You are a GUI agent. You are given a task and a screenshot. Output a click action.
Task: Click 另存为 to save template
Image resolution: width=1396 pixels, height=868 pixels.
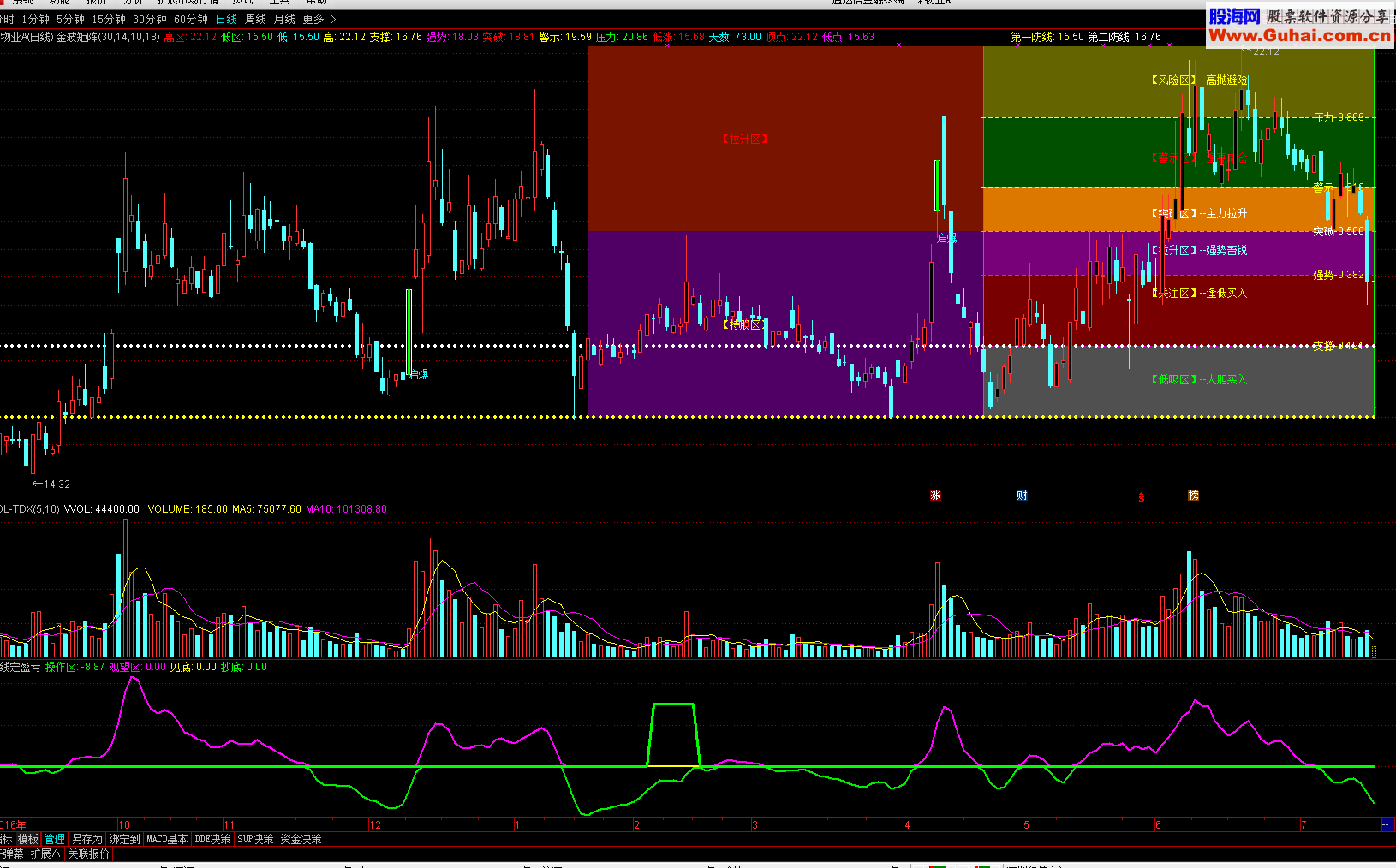[x=87, y=839]
